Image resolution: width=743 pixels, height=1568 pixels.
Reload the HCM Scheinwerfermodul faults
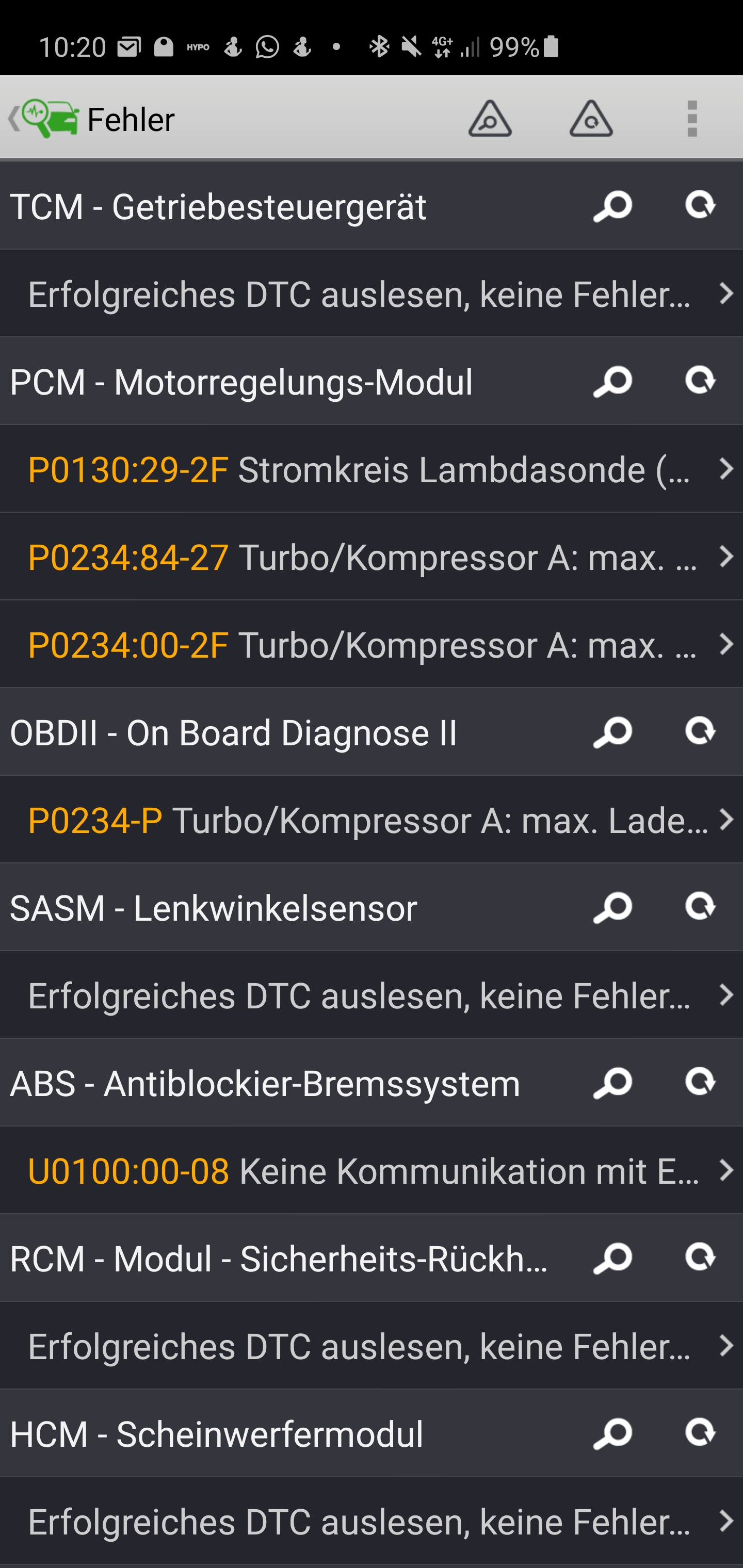tap(700, 1432)
